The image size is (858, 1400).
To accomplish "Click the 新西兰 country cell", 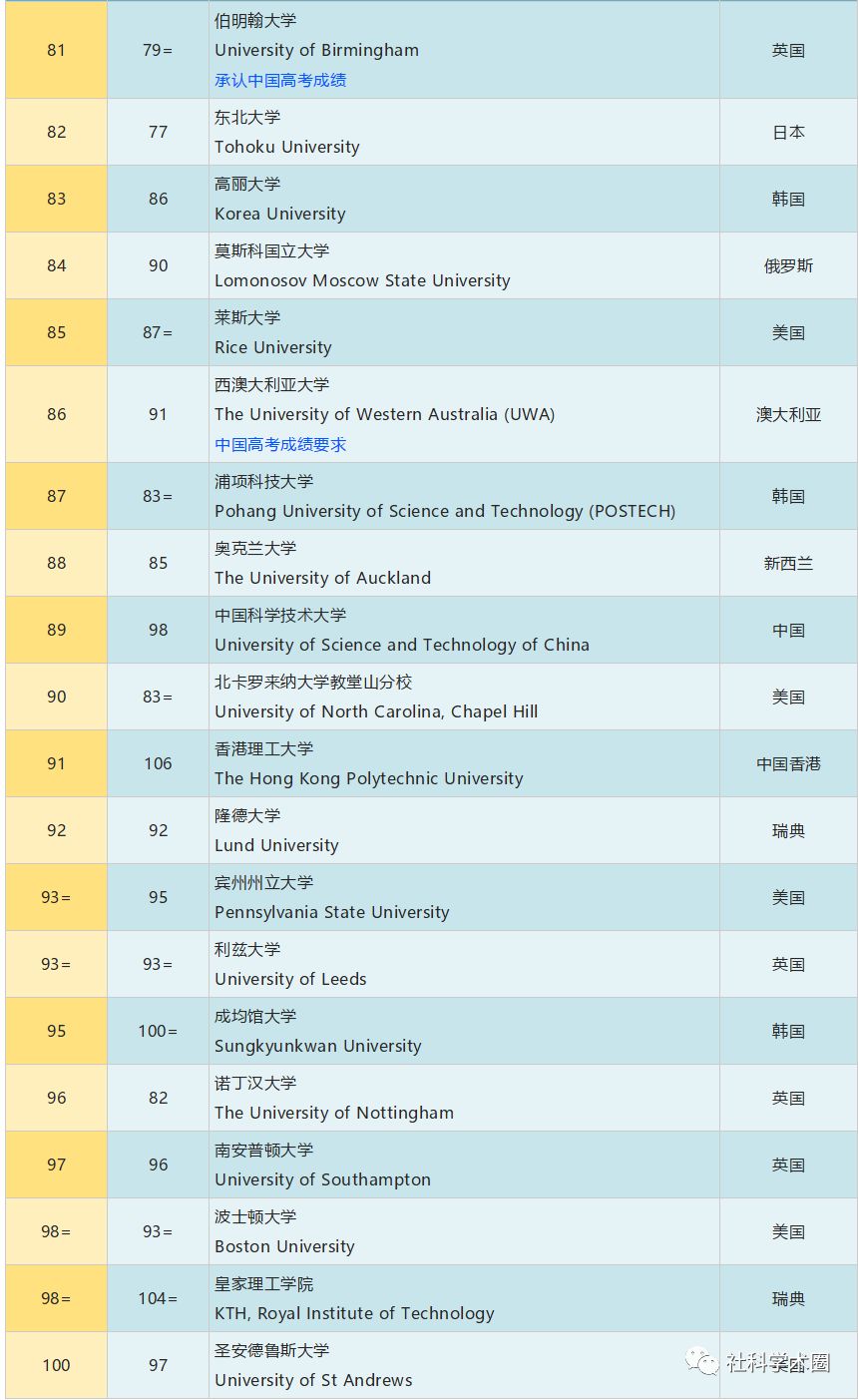I will (788, 563).
